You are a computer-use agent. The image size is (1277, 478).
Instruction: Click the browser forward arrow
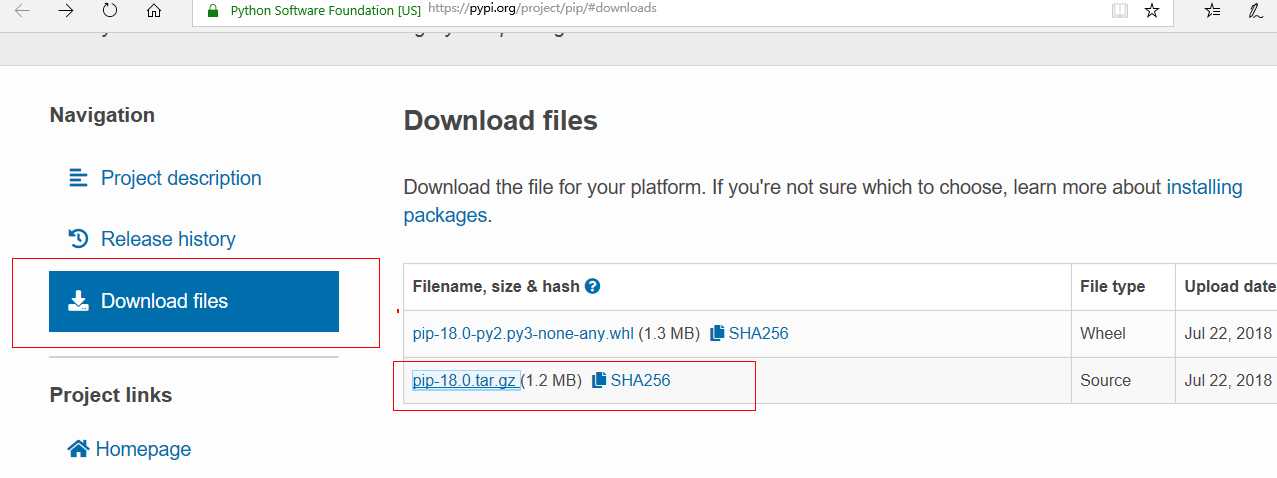click(x=66, y=11)
